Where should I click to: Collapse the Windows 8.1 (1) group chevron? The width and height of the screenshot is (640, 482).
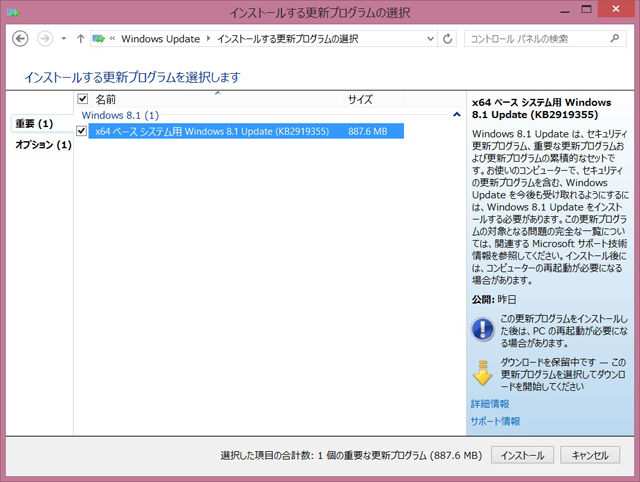pyautogui.click(x=457, y=115)
